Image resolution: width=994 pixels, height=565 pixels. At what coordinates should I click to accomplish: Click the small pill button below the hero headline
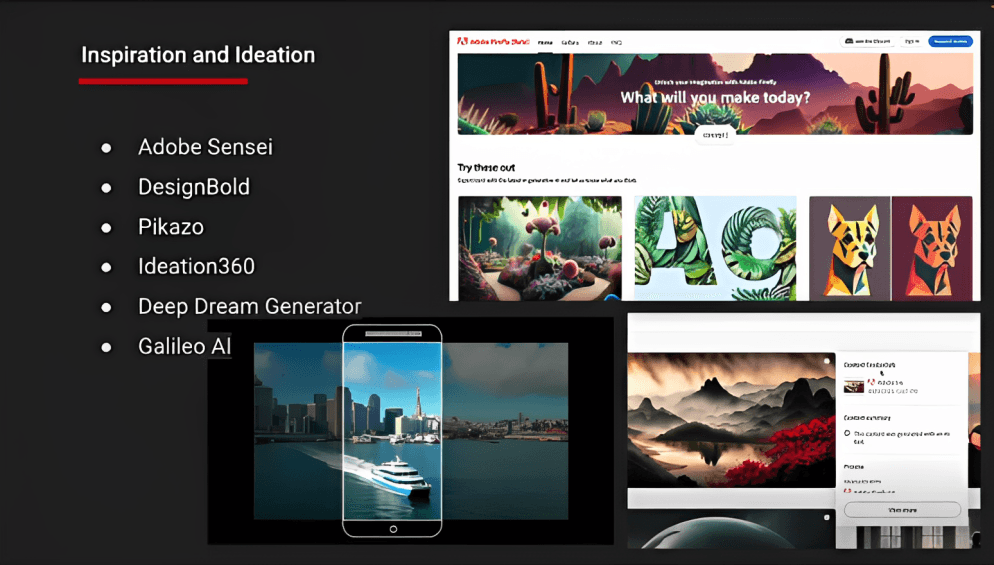pos(715,135)
